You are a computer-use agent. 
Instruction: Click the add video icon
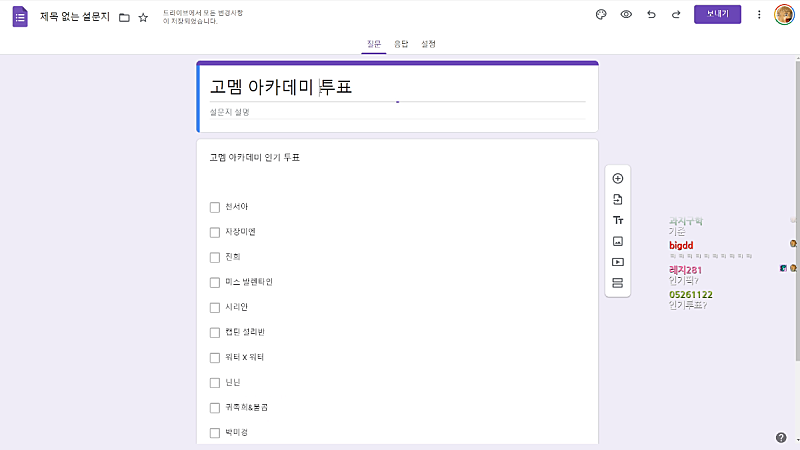pyautogui.click(x=617, y=262)
